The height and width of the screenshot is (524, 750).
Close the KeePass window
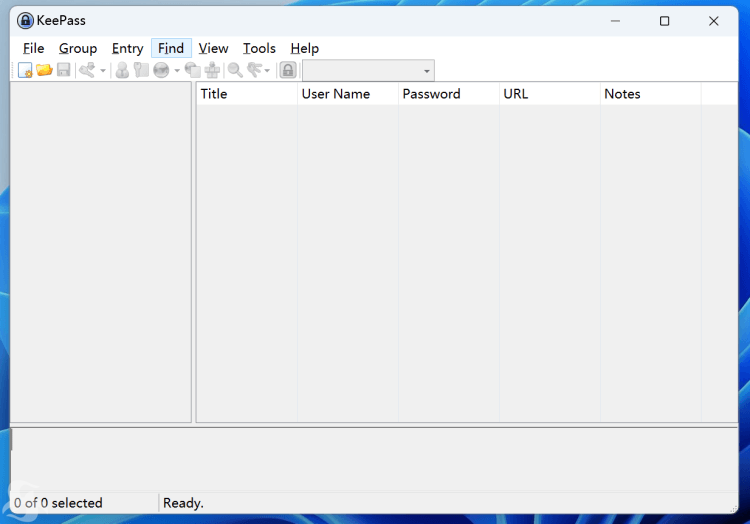pyautogui.click(x=714, y=21)
